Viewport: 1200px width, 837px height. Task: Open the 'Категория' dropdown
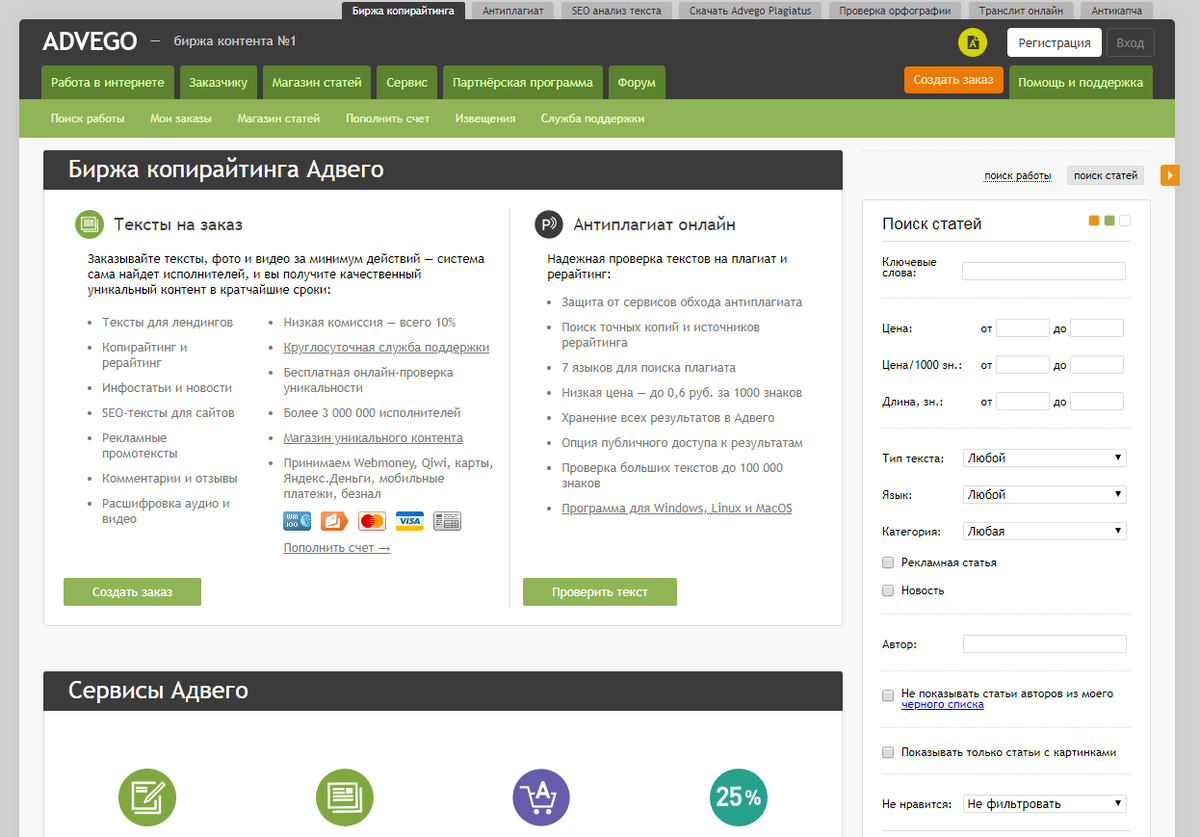(1045, 531)
